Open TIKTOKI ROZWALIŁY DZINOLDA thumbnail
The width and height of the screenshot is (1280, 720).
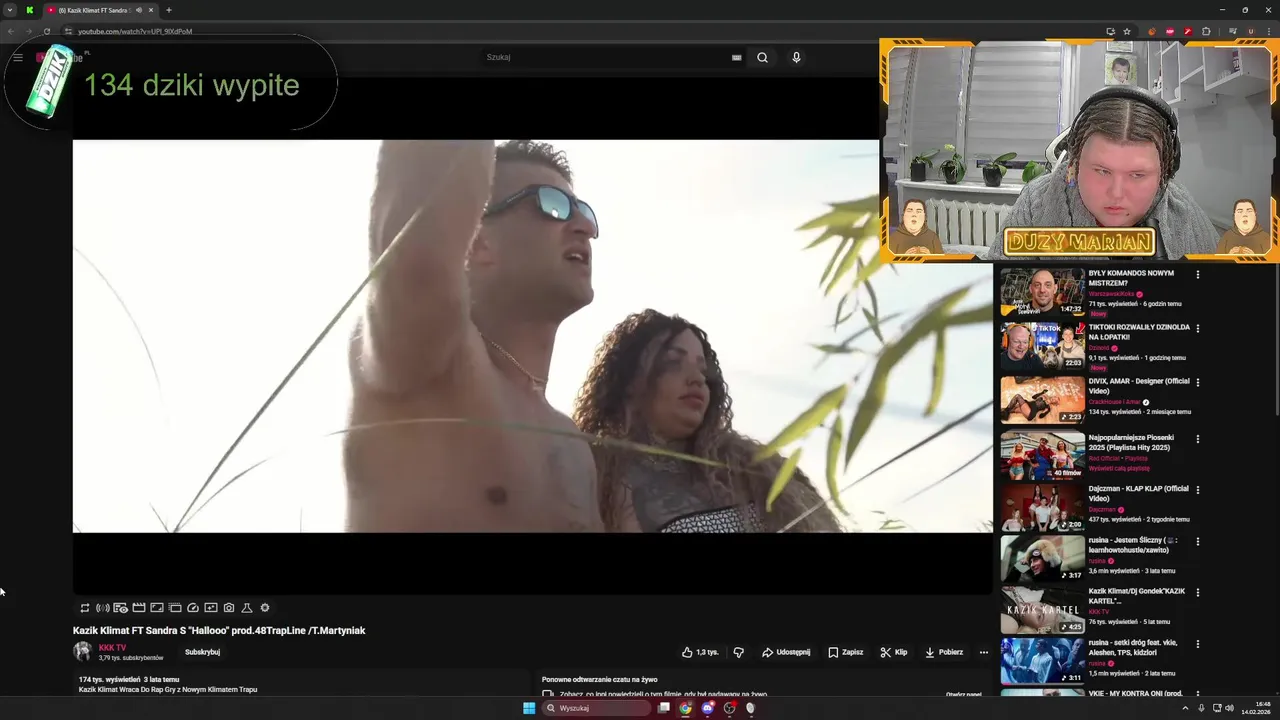click(1042, 346)
